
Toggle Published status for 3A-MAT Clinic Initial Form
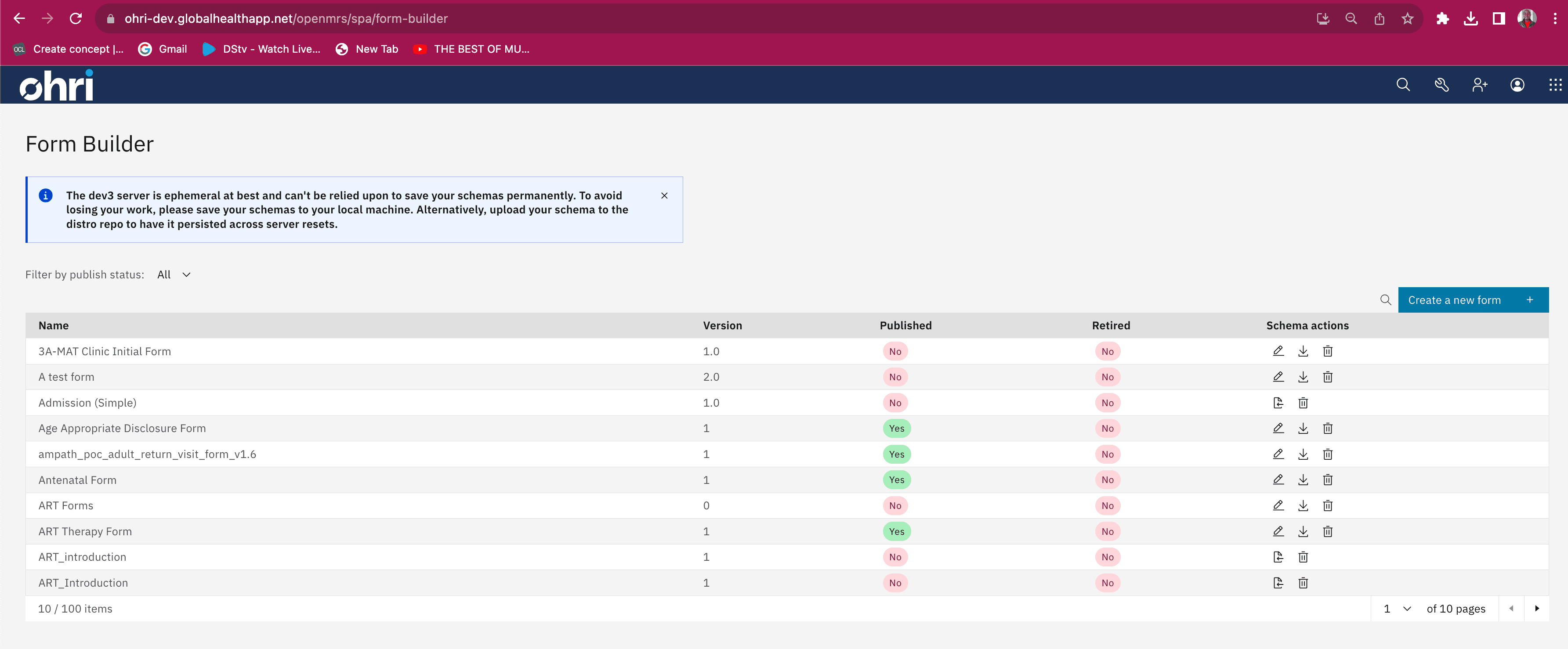coord(895,351)
